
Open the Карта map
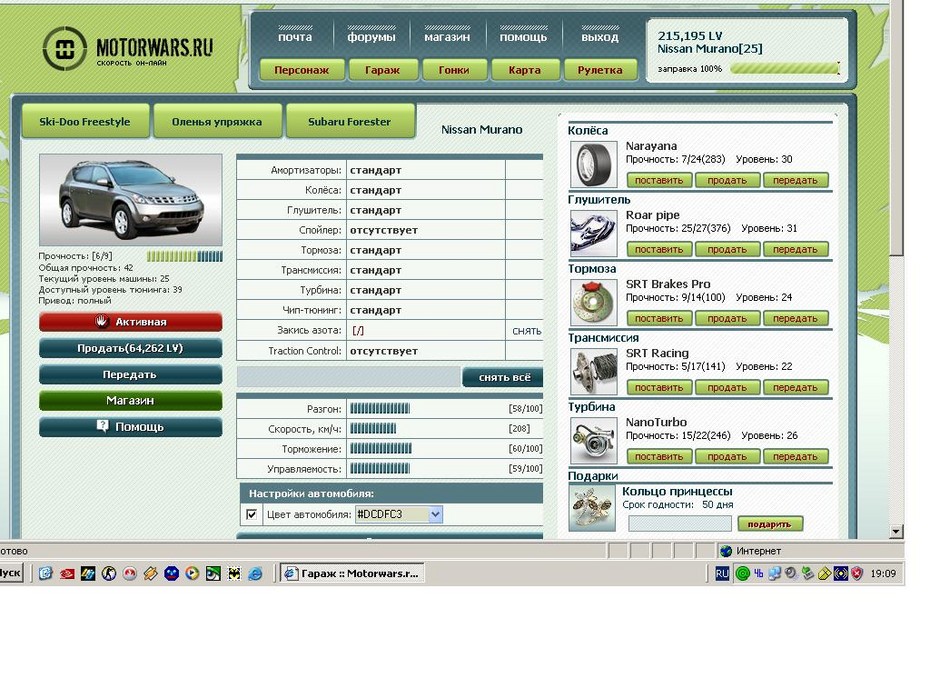point(524,70)
